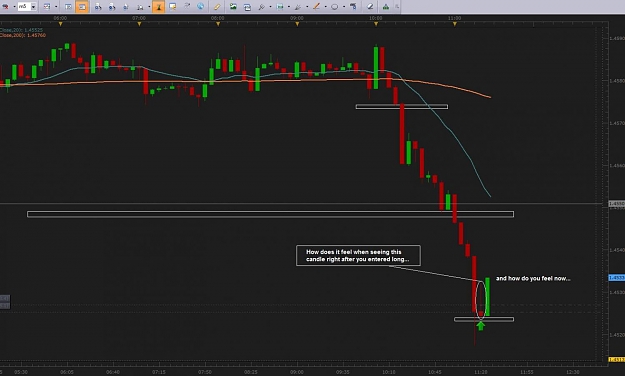Select the yellow ruler measuring tool
Screen dimensions: 625x376
(x=217, y=7)
